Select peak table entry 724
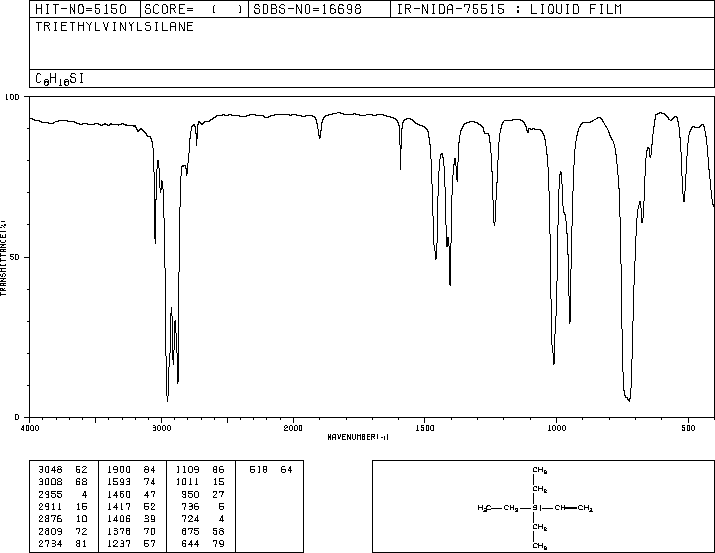The width and height of the screenshot is (715, 553). [x=190, y=519]
